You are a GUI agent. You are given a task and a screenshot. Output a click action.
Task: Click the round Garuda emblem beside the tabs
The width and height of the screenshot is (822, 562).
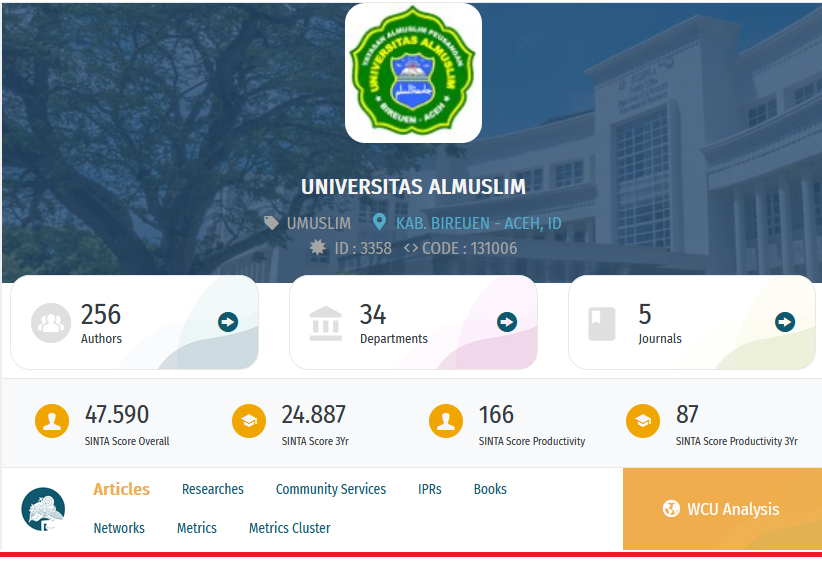coord(43,509)
